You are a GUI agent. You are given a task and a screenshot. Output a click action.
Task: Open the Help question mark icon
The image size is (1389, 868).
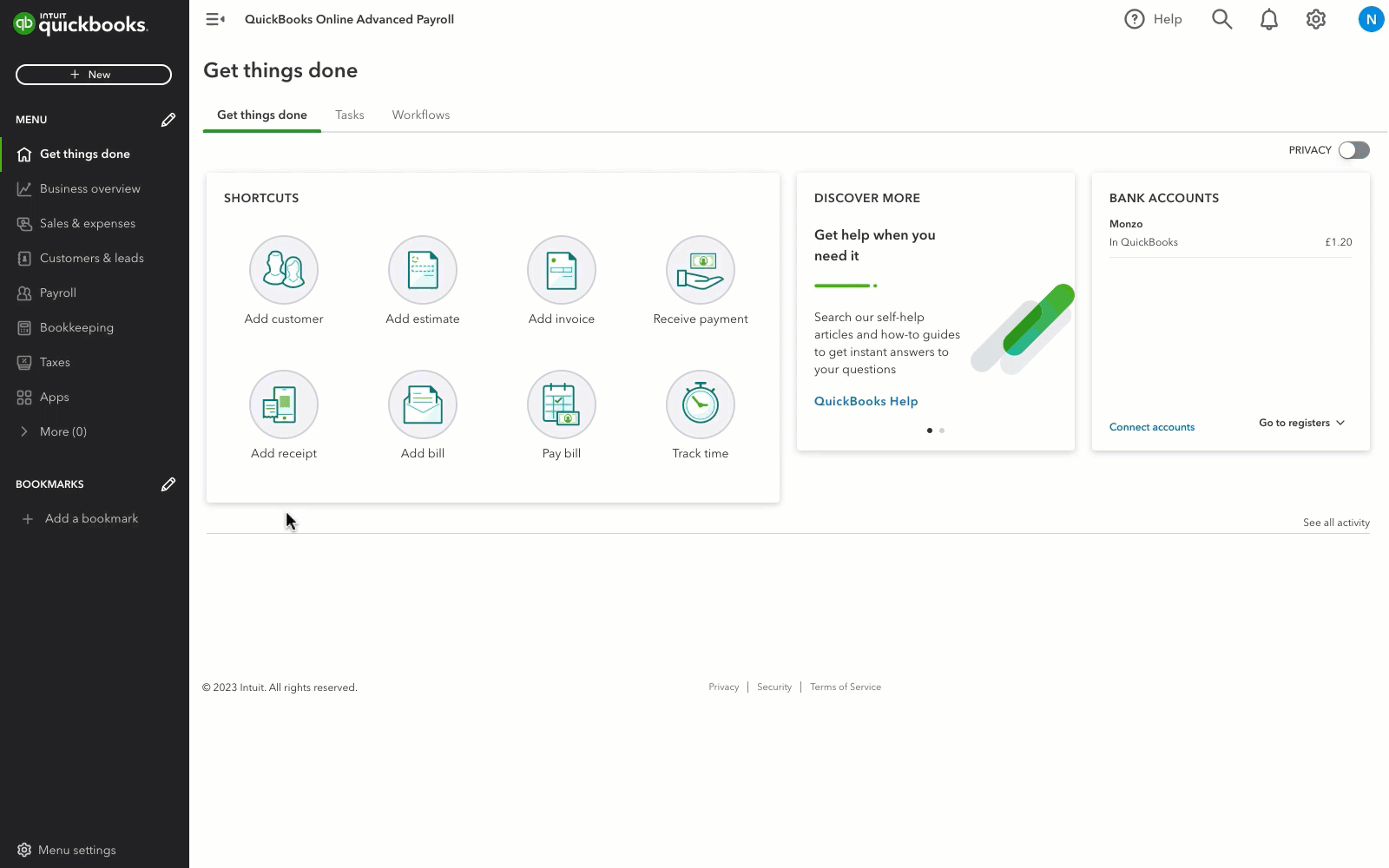(x=1134, y=19)
